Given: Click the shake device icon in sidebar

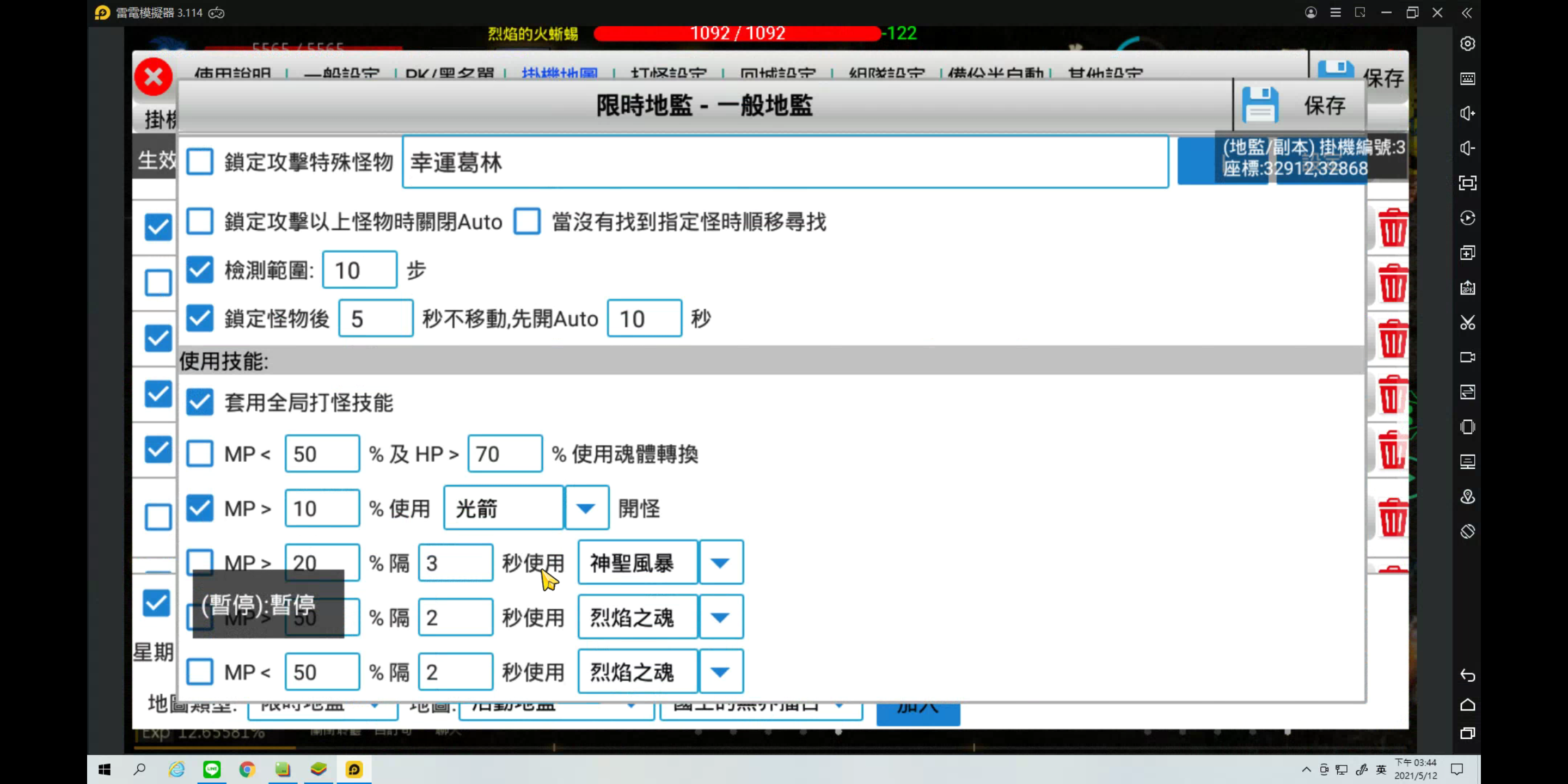Looking at the screenshot, I should click(1468, 427).
